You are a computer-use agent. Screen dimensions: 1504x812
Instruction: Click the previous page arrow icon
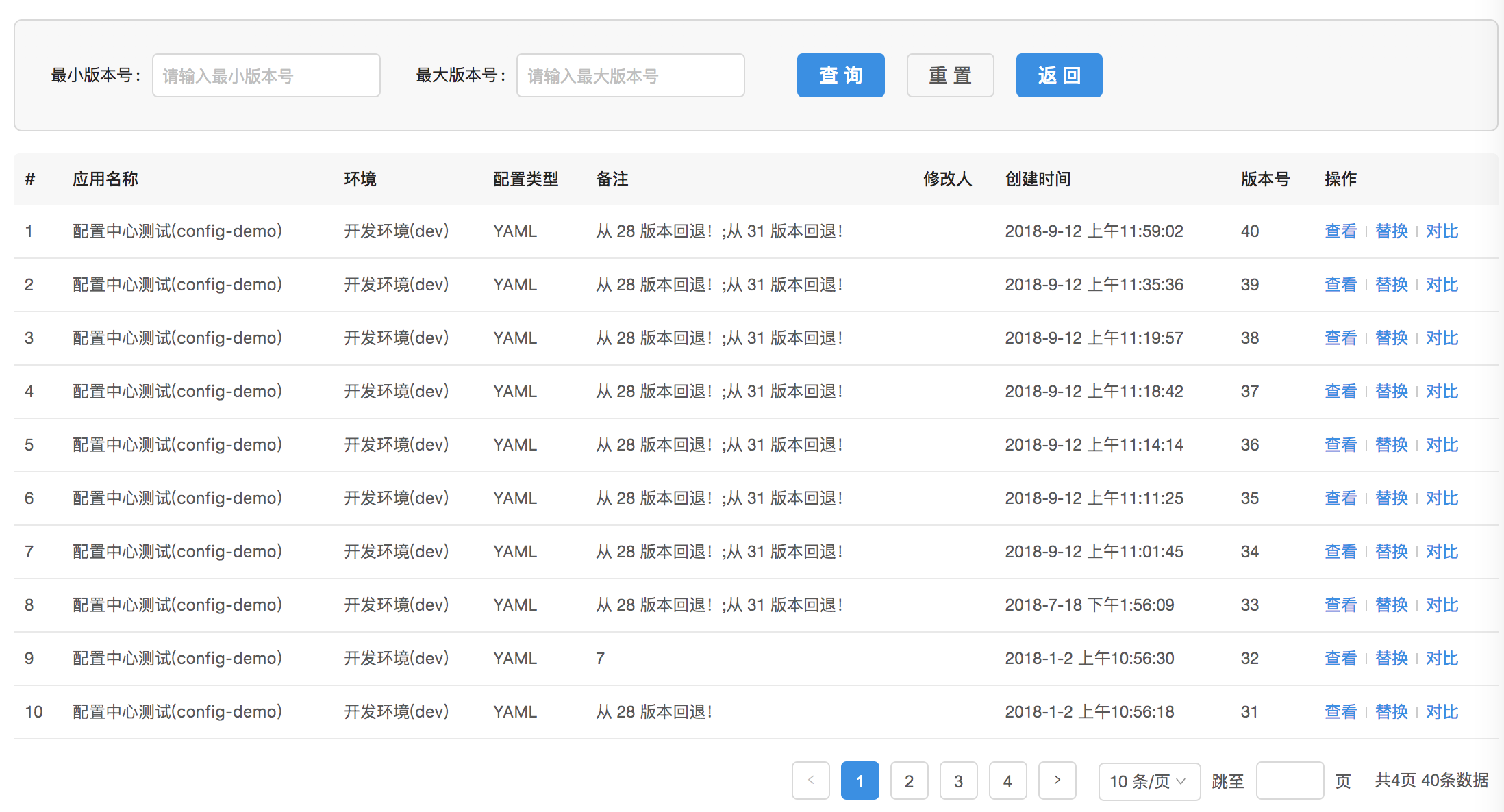click(811, 781)
